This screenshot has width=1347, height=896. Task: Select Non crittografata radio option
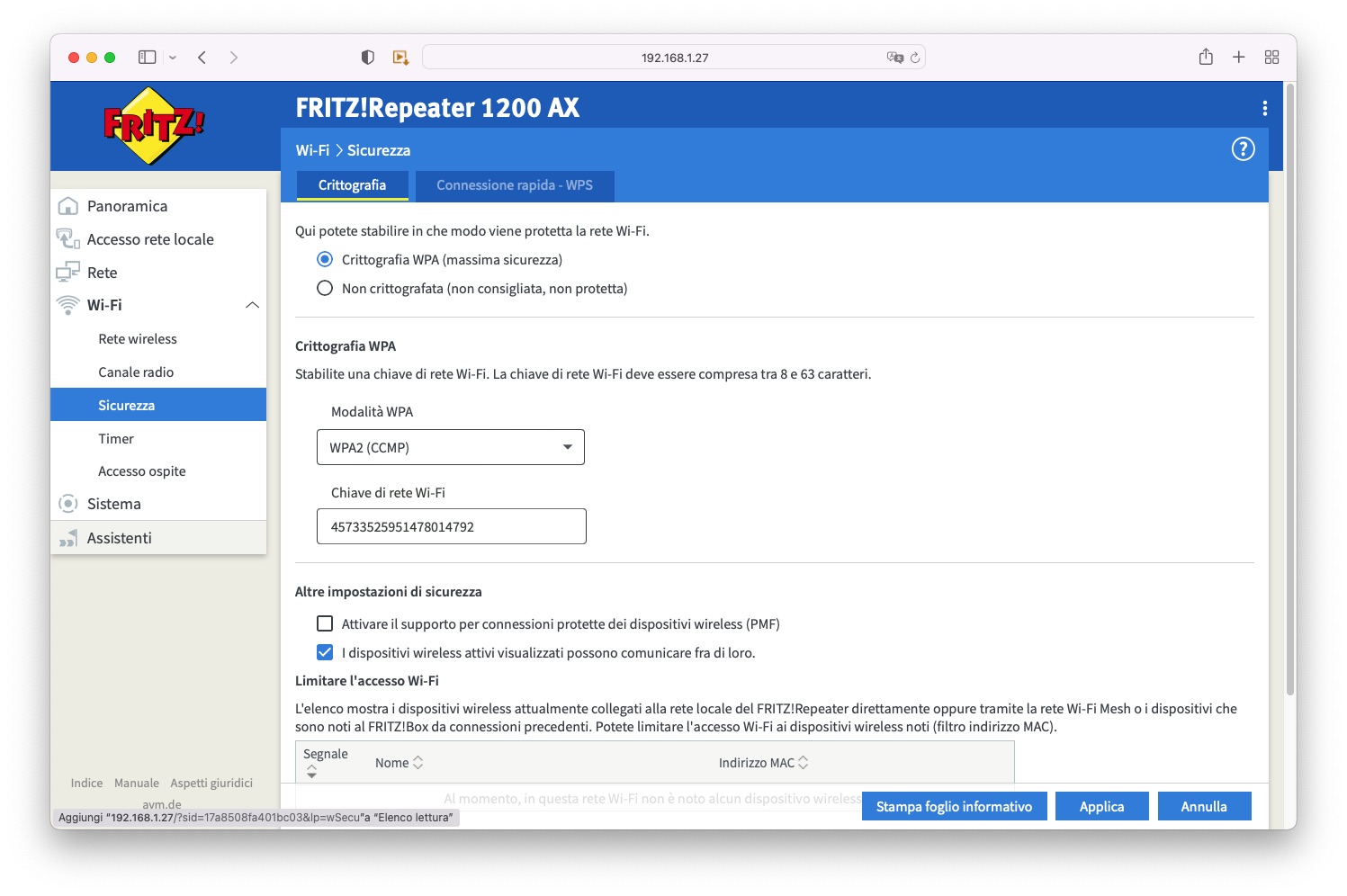click(325, 289)
